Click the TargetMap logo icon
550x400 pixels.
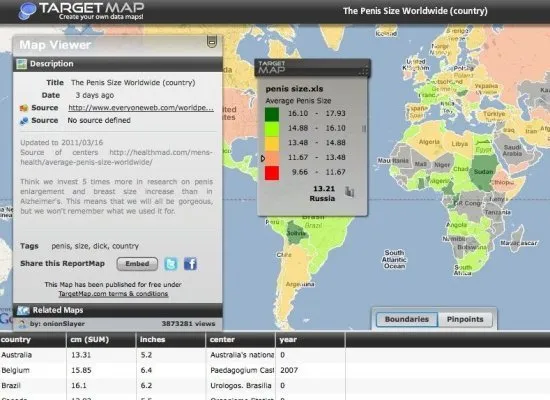coord(28,10)
